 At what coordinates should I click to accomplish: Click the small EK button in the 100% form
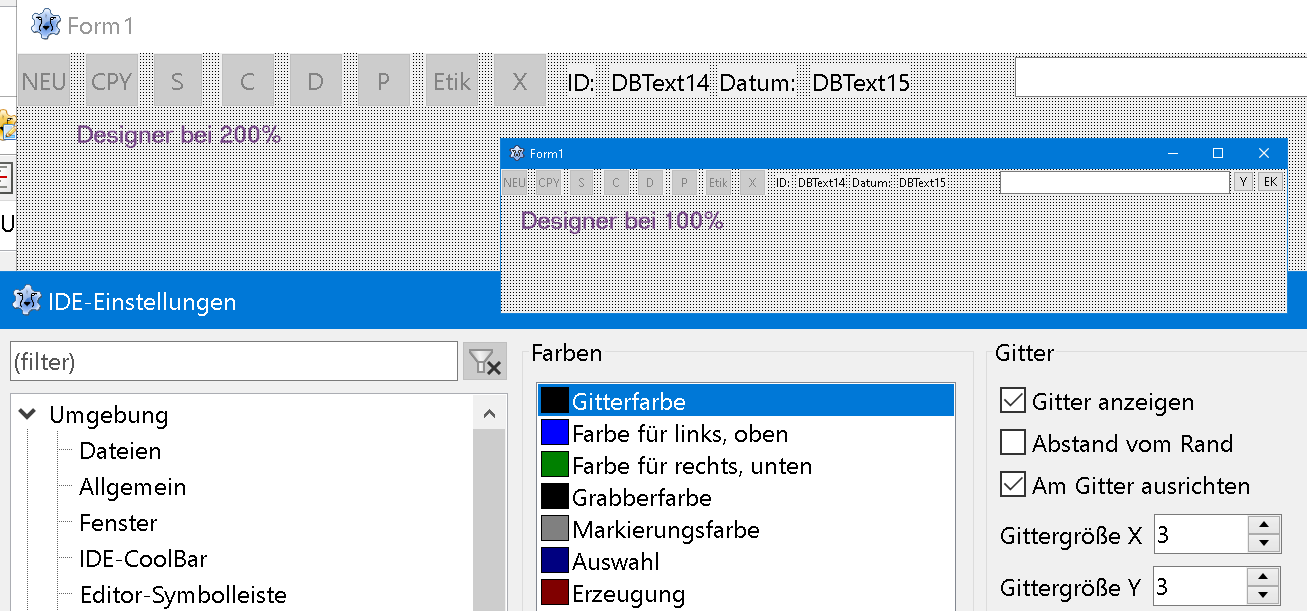tap(1270, 182)
